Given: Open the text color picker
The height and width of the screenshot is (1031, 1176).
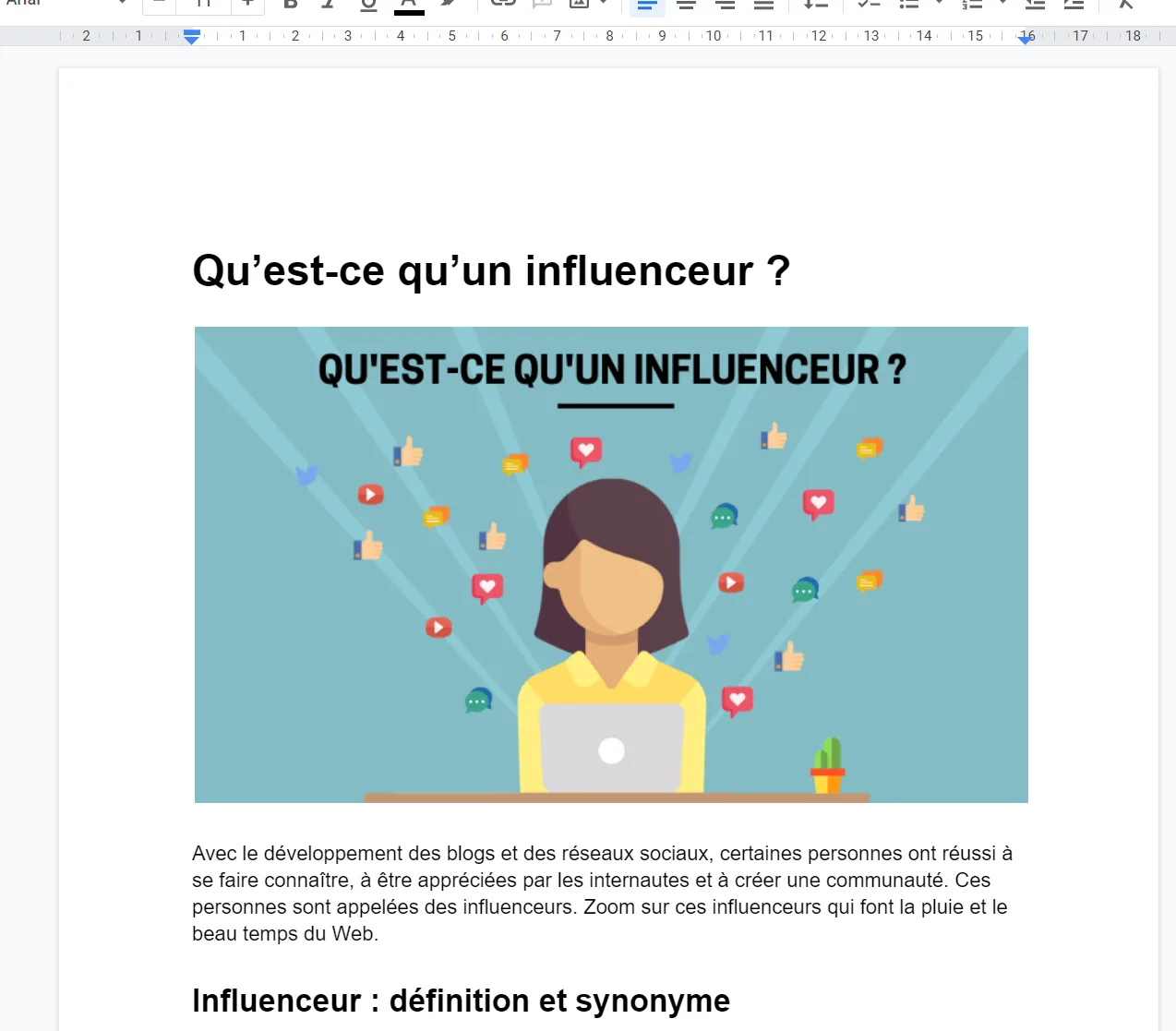Looking at the screenshot, I should pos(408,6).
